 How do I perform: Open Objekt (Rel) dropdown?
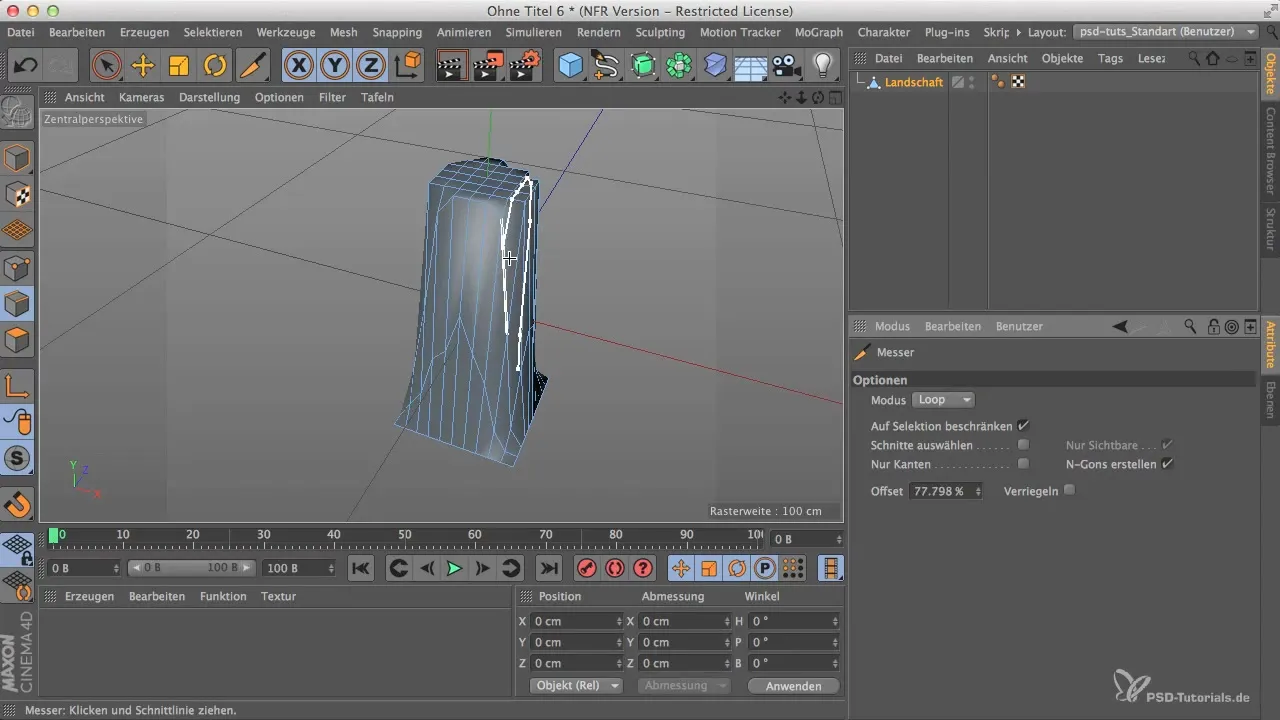click(x=576, y=686)
